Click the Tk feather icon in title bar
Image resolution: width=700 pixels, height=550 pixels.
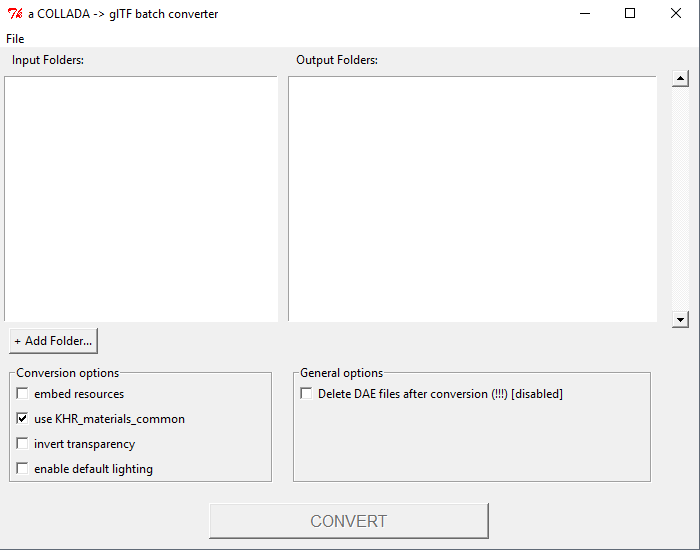[x=15, y=14]
